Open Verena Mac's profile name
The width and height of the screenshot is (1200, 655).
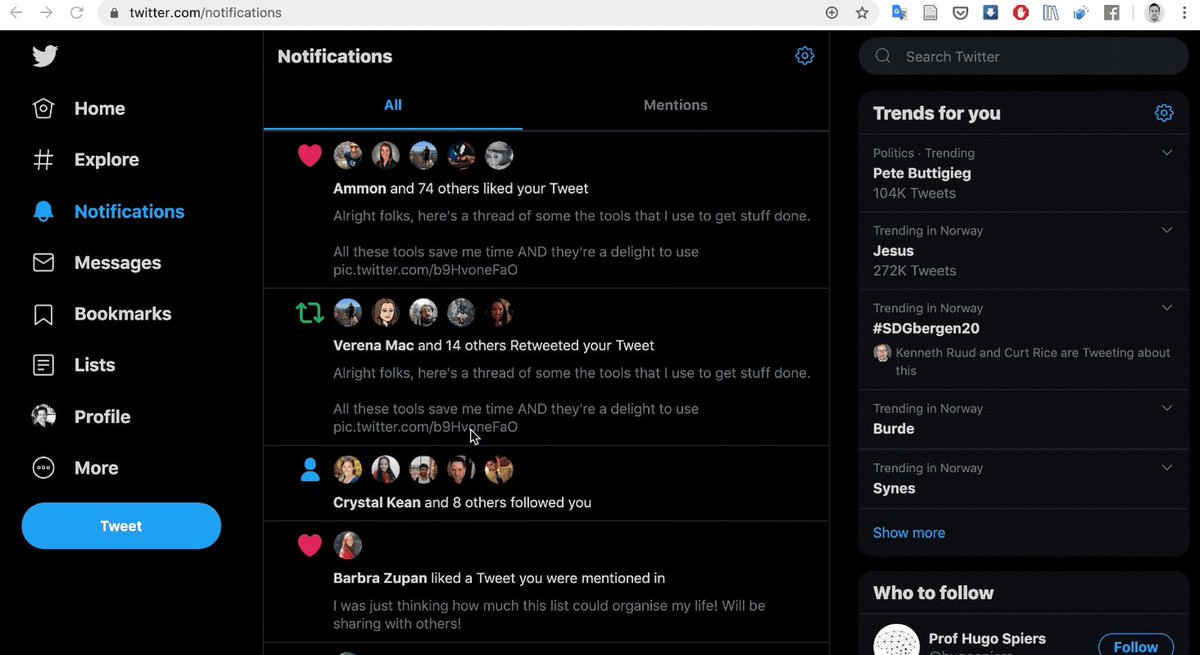(x=373, y=345)
